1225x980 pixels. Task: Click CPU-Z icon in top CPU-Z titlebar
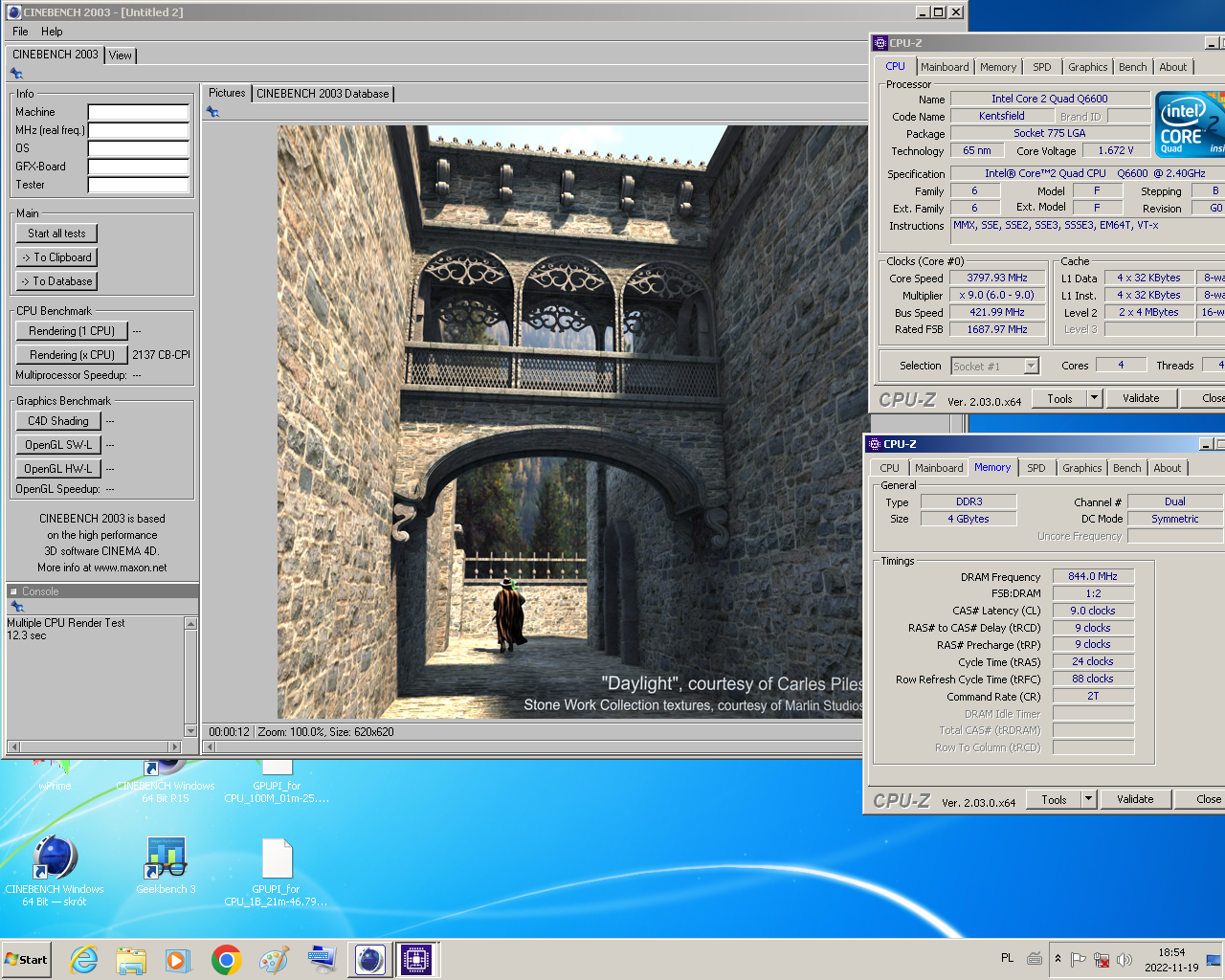(x=880, y=43)
